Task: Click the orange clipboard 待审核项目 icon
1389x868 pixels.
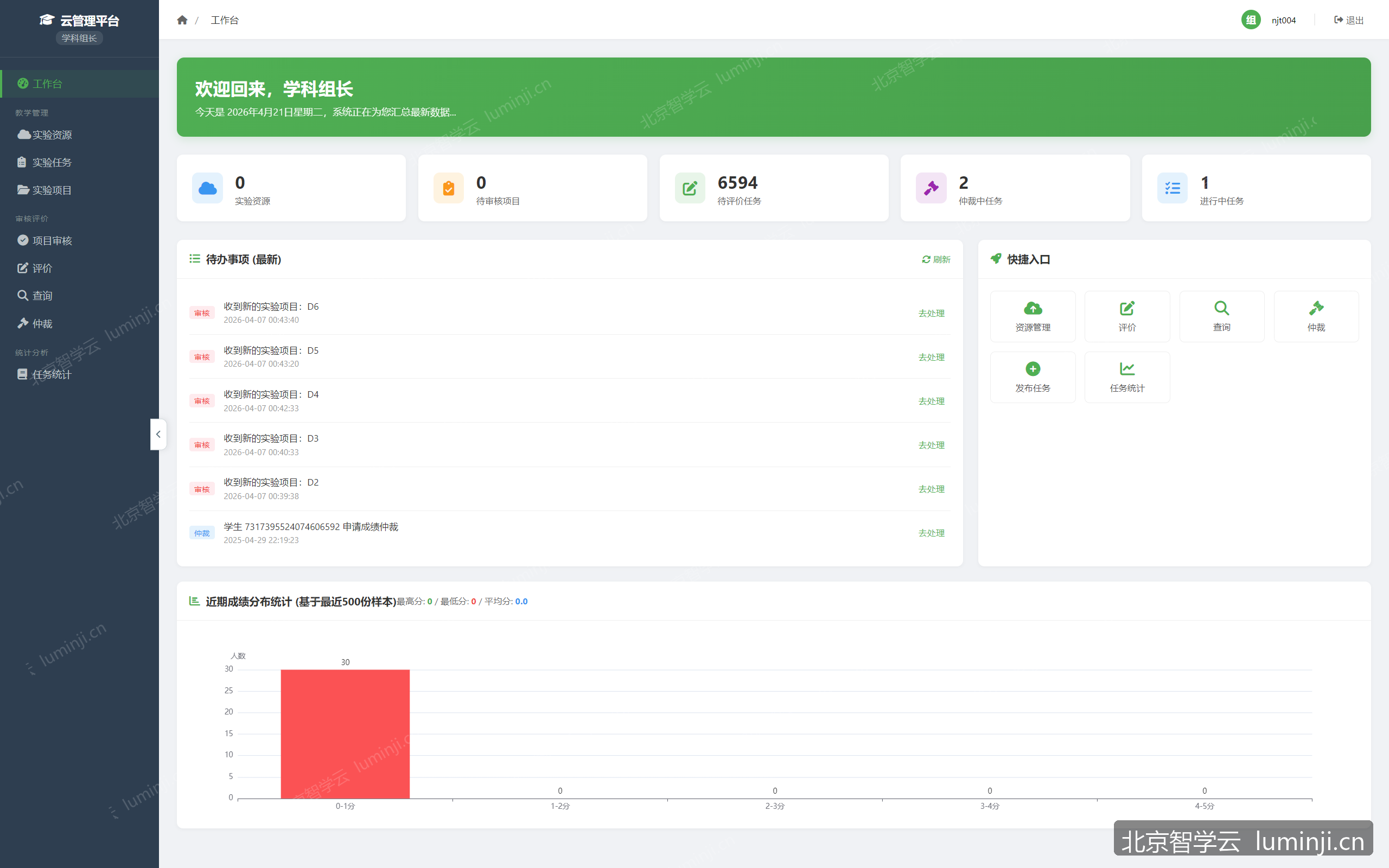Action: pos(448,188)
